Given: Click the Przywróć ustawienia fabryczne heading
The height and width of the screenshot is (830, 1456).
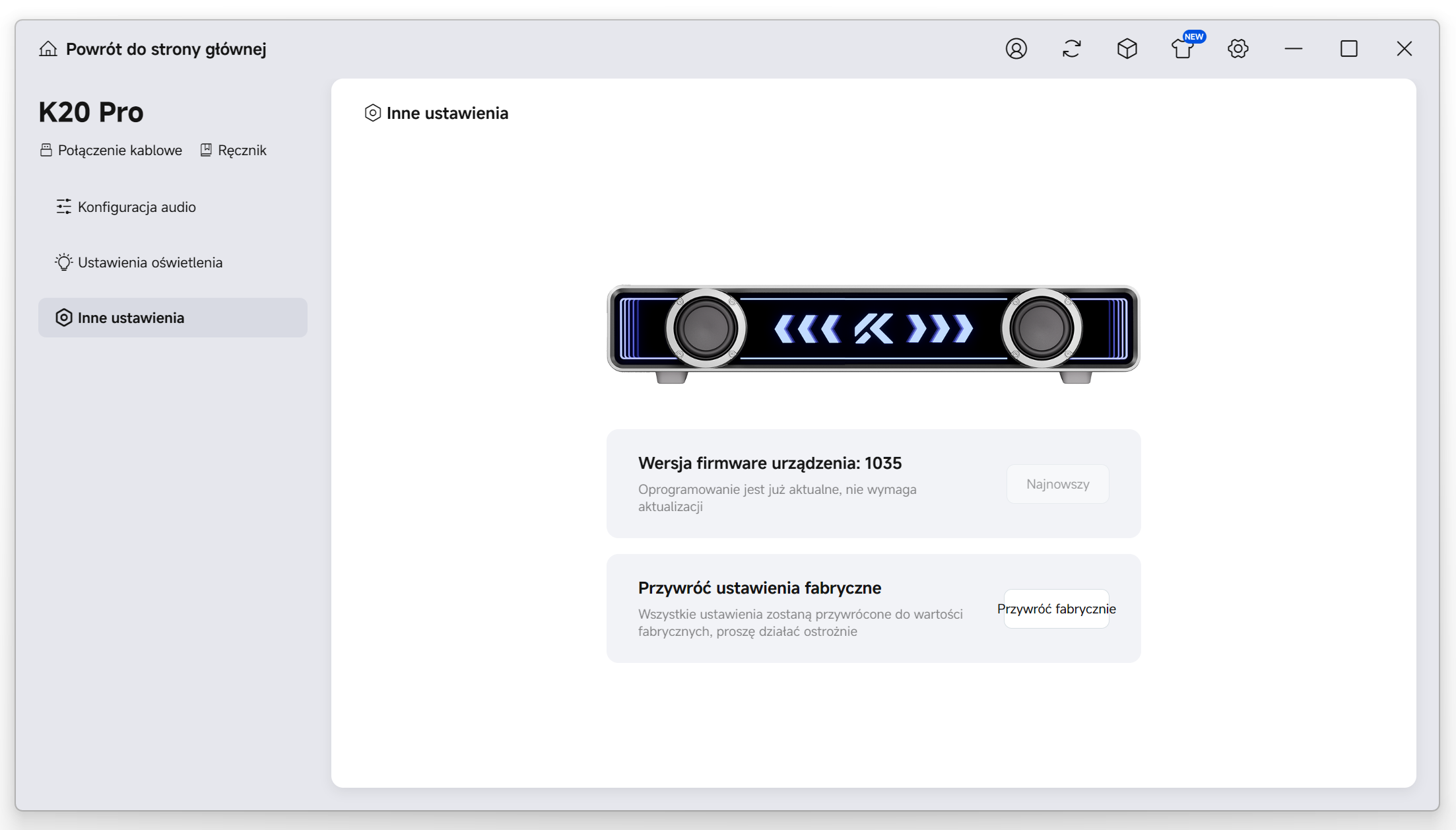Looking at the screenshot, I should coord(760,588).
